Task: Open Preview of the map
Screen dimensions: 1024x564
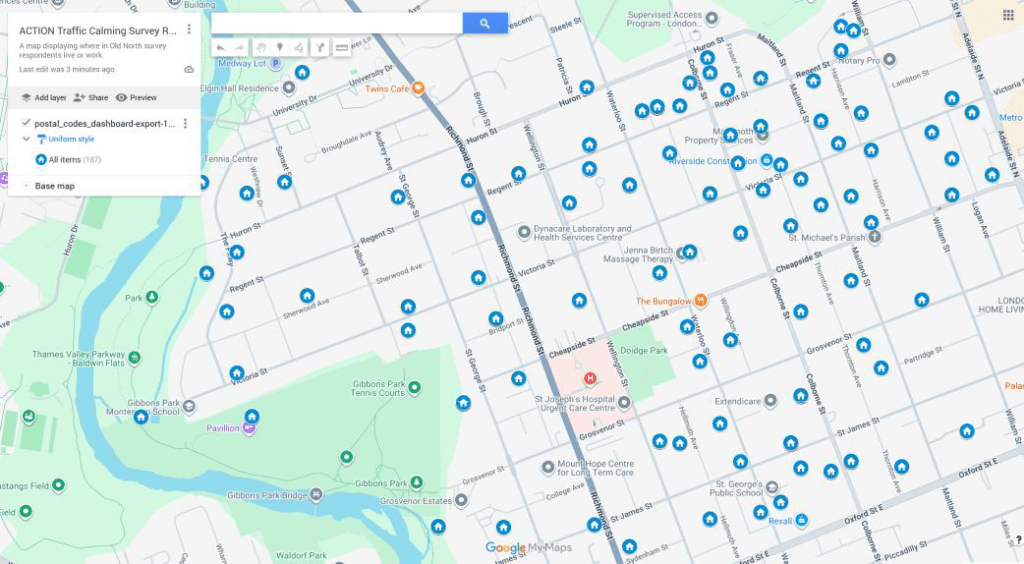Action: (136, 98)
